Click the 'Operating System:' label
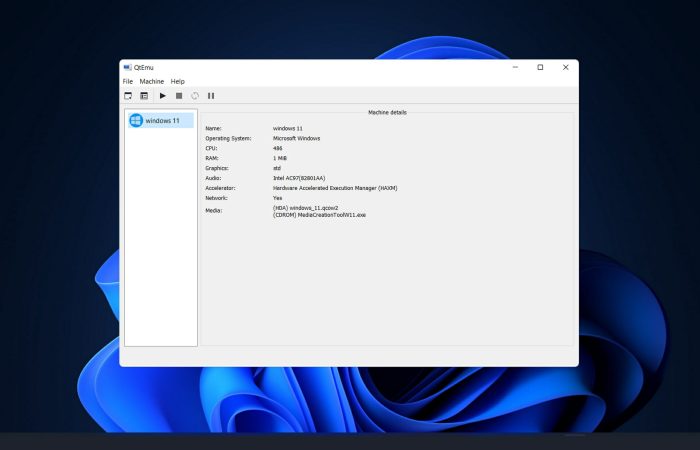Viewport: 700px width, 450px height. 228,138
